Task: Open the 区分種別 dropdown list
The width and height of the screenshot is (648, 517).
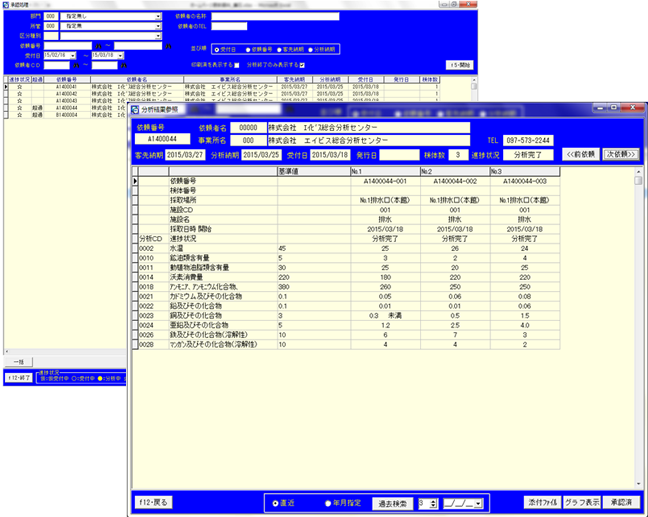Action: (x=158, y=36)
